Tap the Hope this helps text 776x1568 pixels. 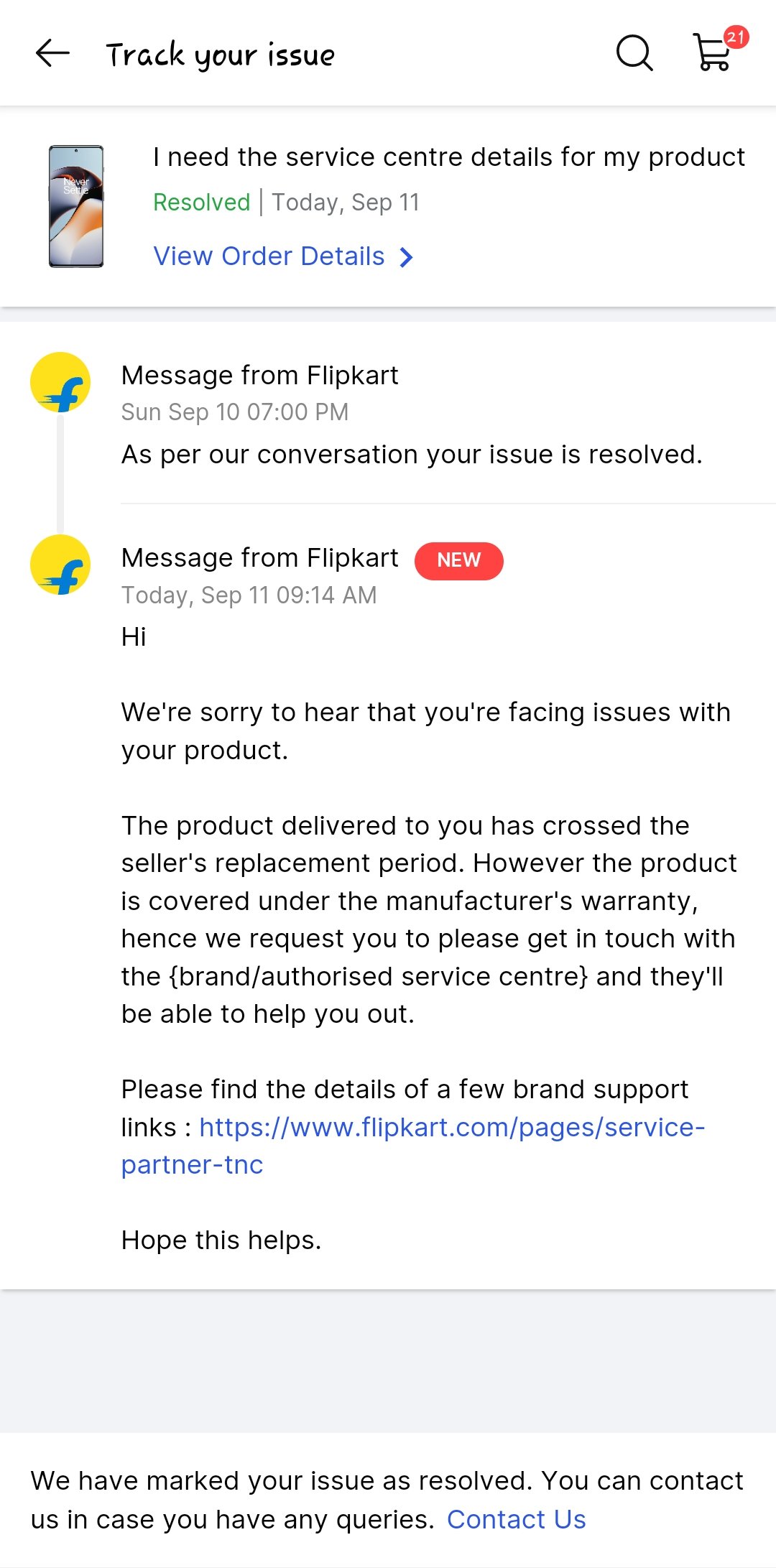[221, 1240]
